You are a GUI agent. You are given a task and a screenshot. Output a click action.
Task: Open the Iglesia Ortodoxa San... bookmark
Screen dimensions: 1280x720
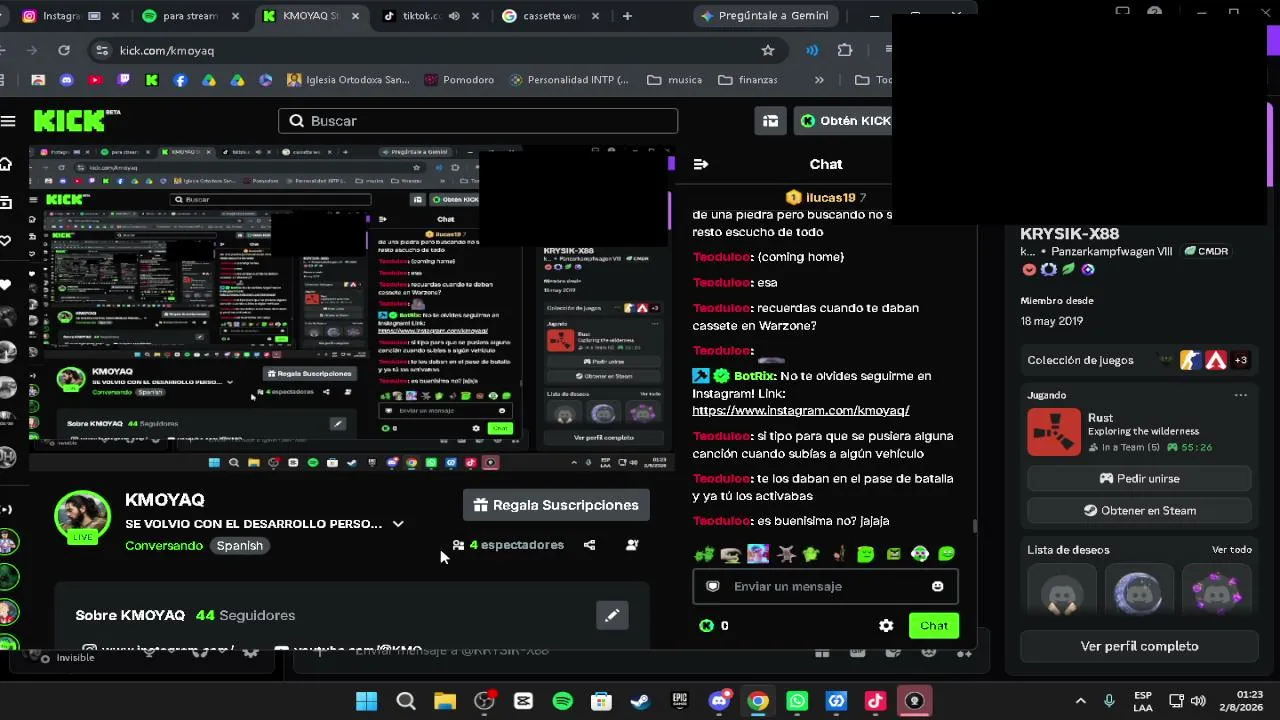(348, 80)
